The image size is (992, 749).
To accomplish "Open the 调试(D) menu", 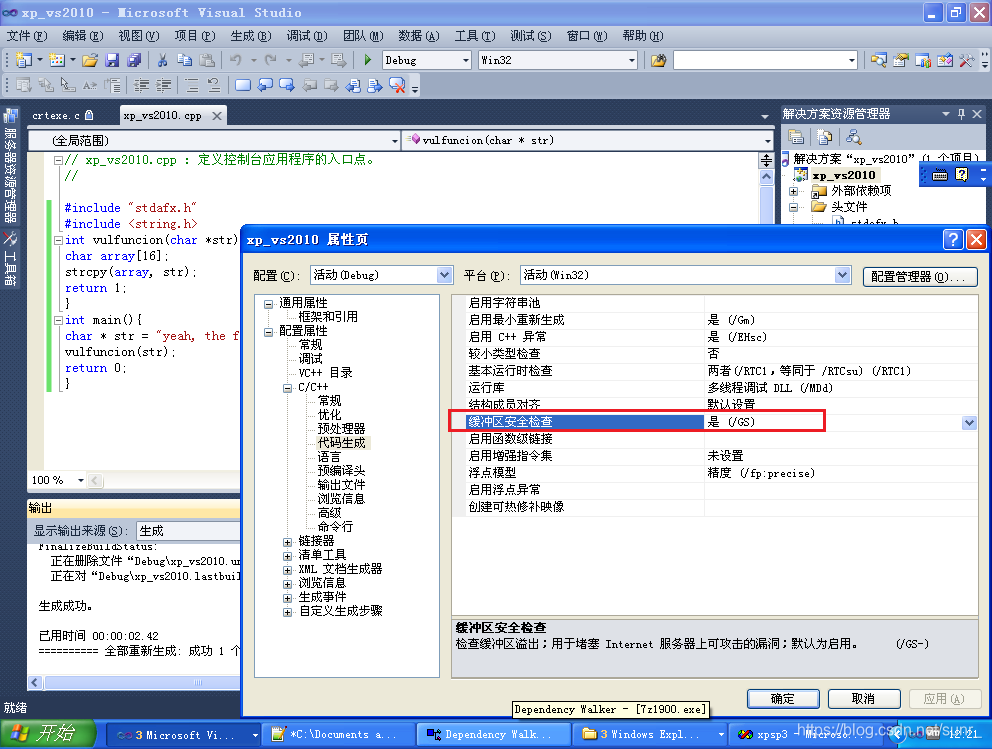I will point(307,36).
